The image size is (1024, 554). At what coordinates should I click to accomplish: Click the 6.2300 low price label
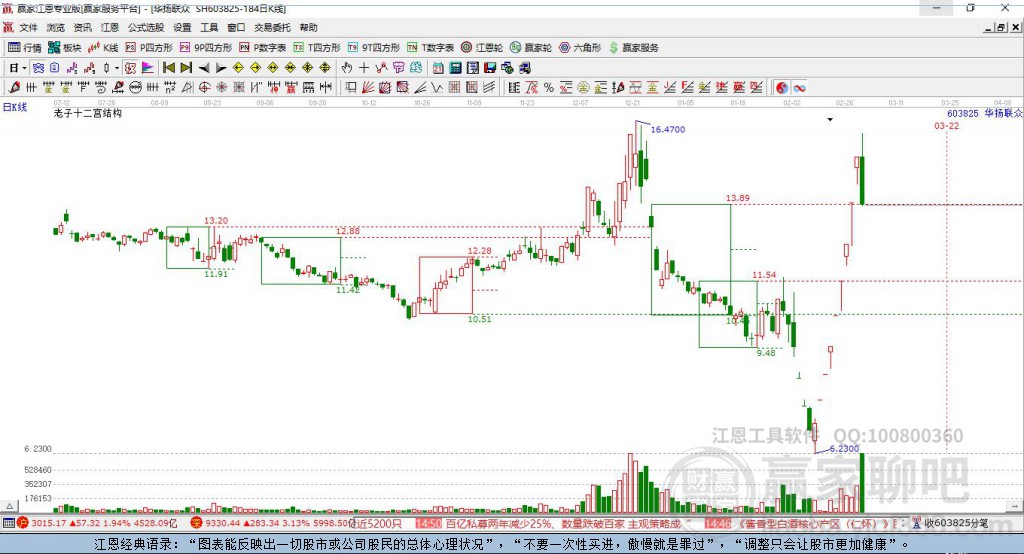pos(844,448)
